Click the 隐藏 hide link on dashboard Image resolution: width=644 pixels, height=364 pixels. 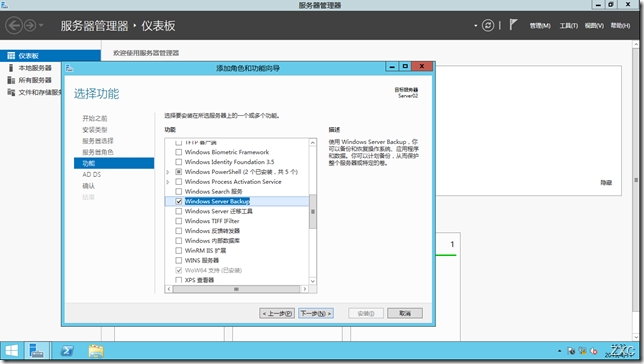pos(606,182)
